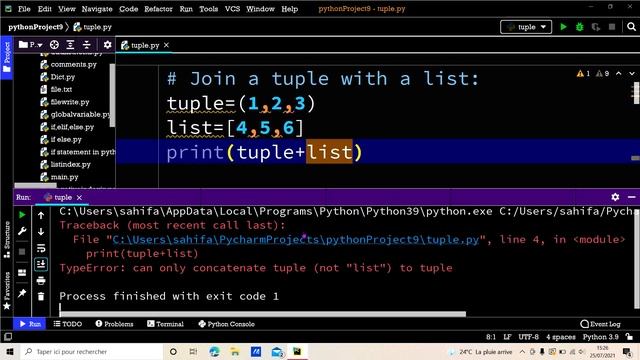Screen dimensions: 640x360
Task: Open the Project view selector dropdown
Action: [31, 44]
